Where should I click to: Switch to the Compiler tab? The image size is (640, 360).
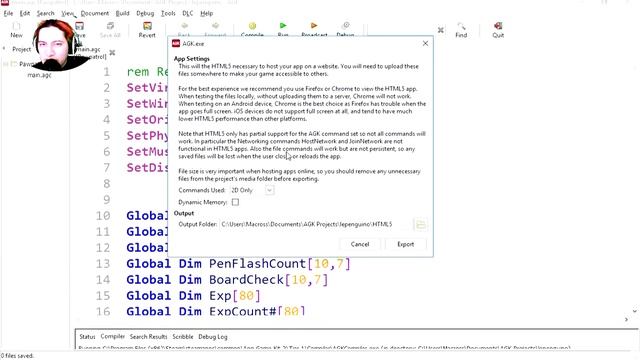[x=113, y=336]
